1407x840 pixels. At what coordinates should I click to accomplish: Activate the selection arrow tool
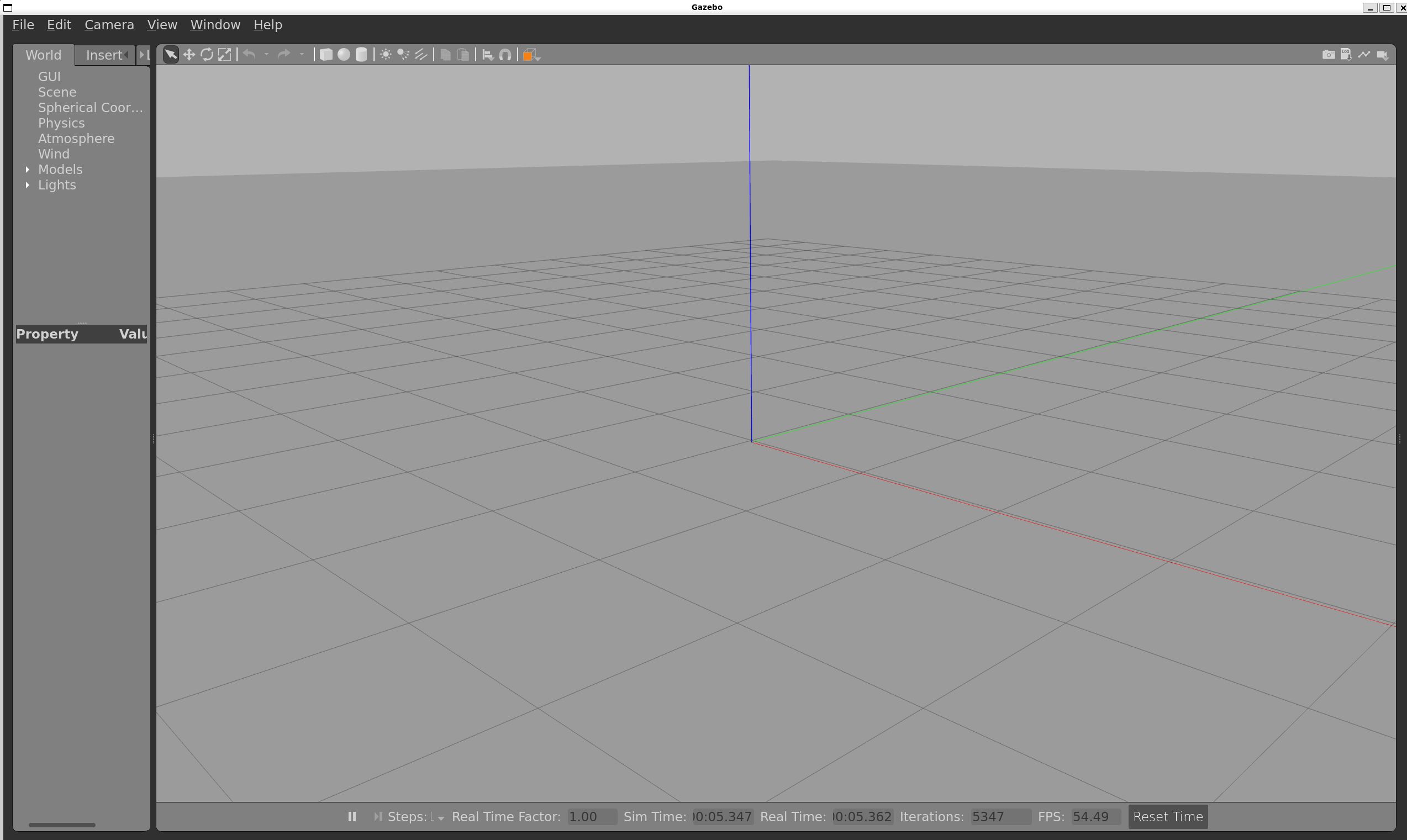pyautogui.click(x=171, y=55)
